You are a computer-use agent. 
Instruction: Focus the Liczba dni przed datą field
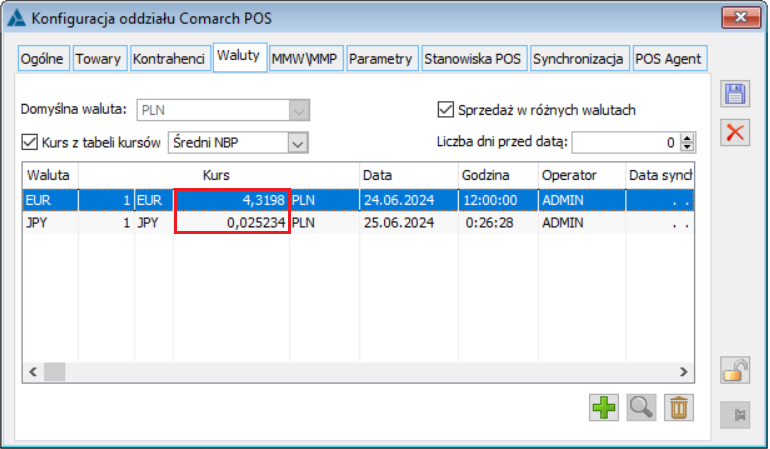626,142
